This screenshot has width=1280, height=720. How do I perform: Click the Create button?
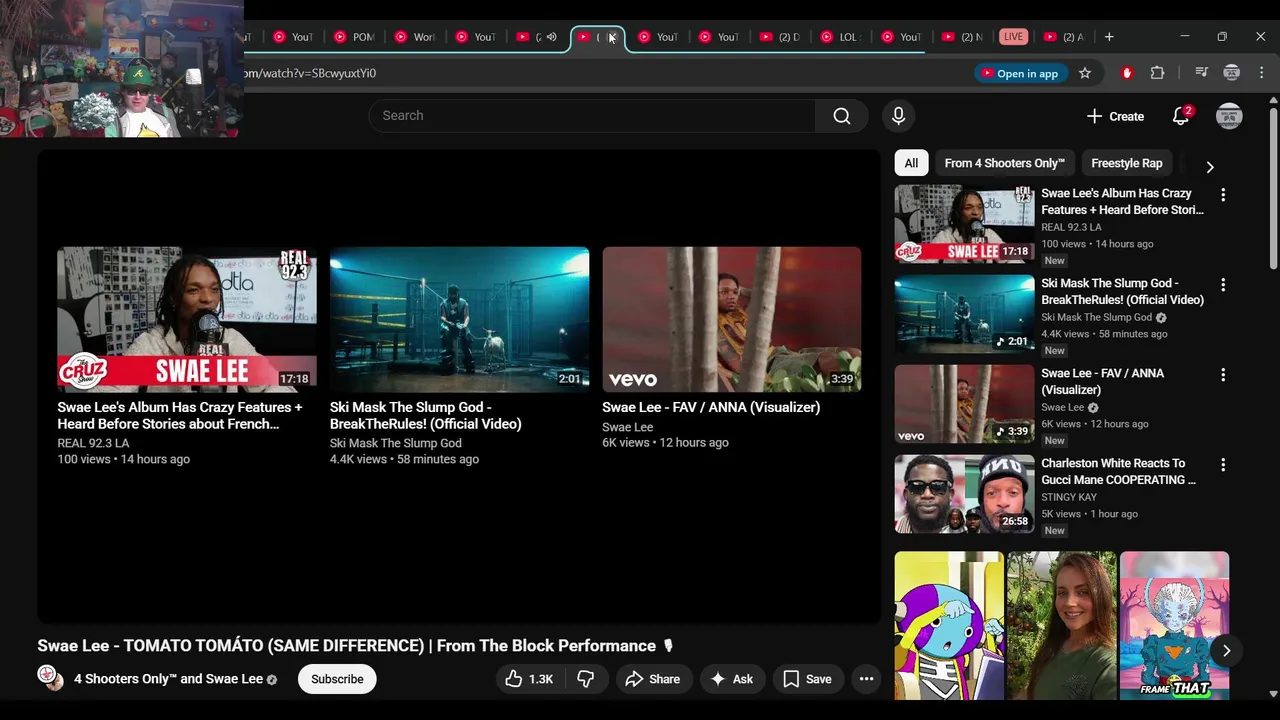coord(1115,116)
